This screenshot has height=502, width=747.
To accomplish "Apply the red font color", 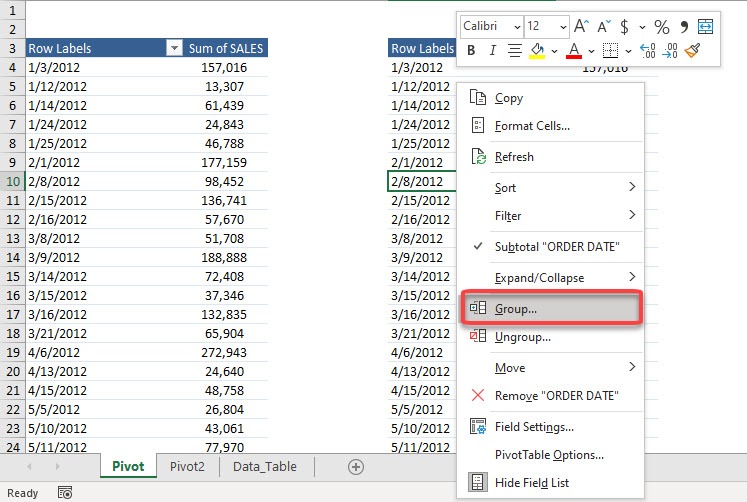I will (x=574, y=50).
